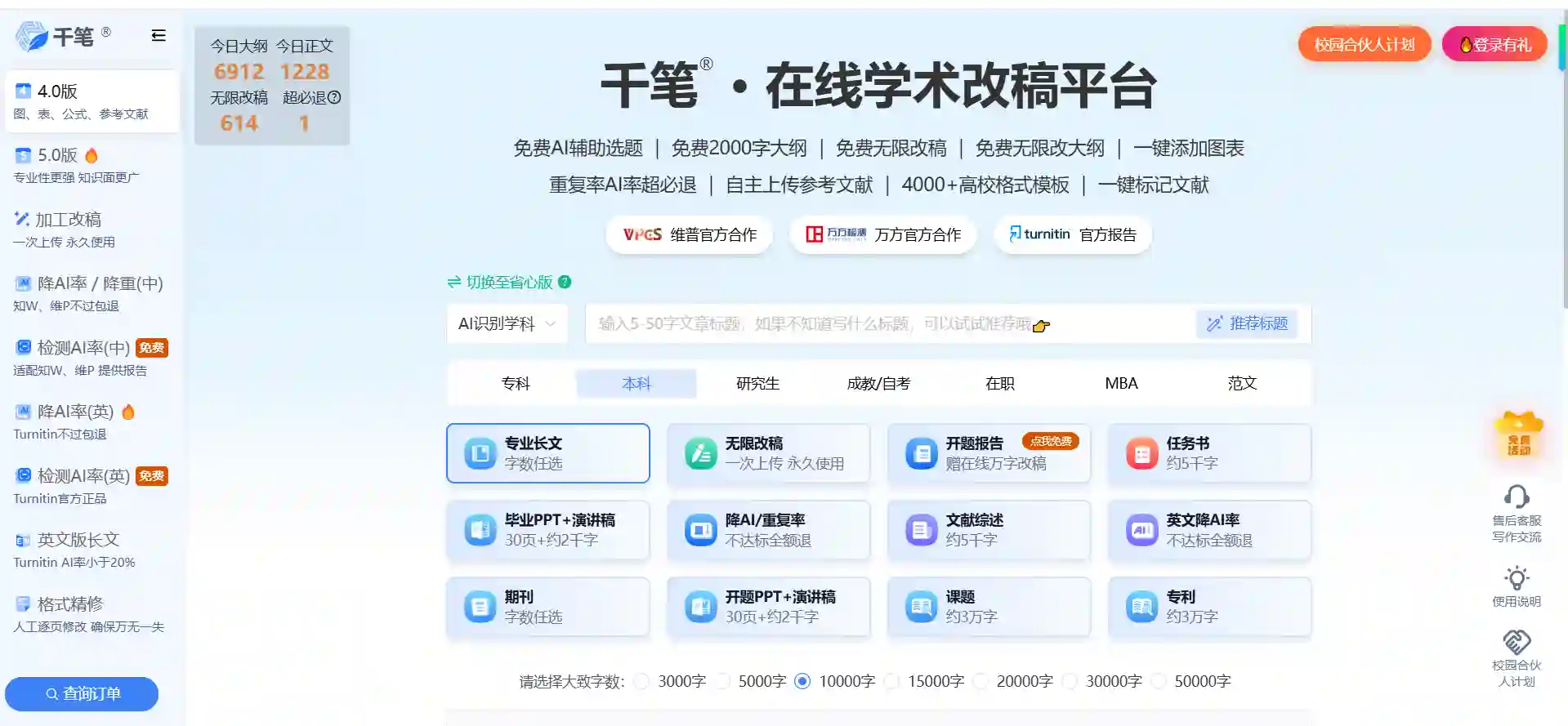Open the 使用说明 lightbulb icon
This screenshot has width=1568, height=726.
pyautogui.click(x=1517, y=577)
